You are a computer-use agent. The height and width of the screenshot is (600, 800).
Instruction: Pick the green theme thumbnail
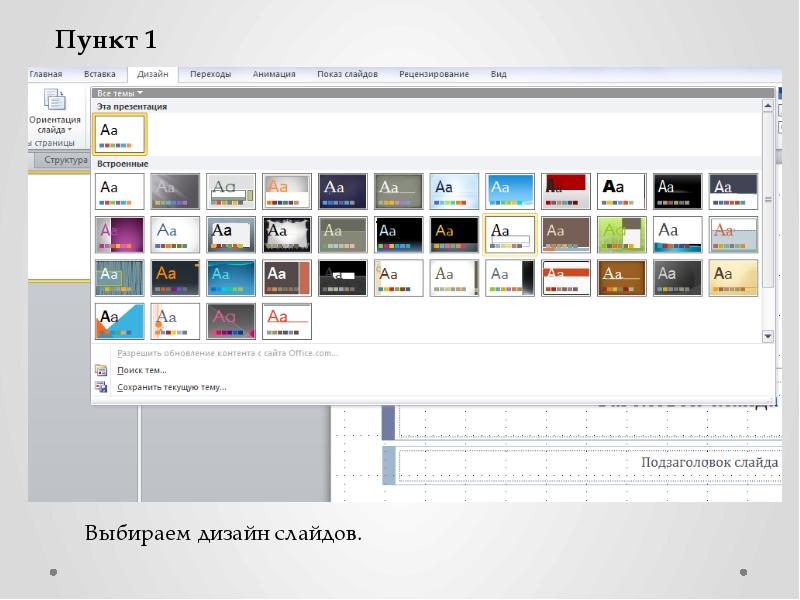[x=622, y=234]
